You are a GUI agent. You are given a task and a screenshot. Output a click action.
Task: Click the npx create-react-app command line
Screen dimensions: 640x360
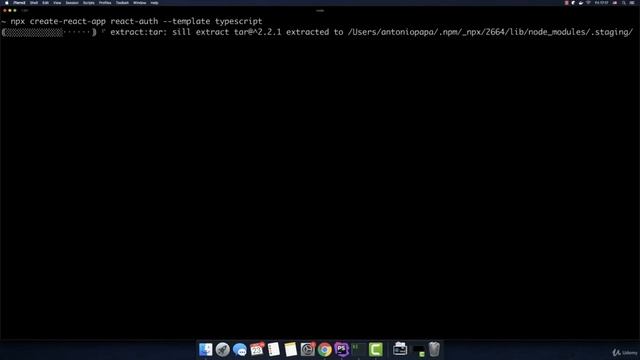click(x=136, y=21)
